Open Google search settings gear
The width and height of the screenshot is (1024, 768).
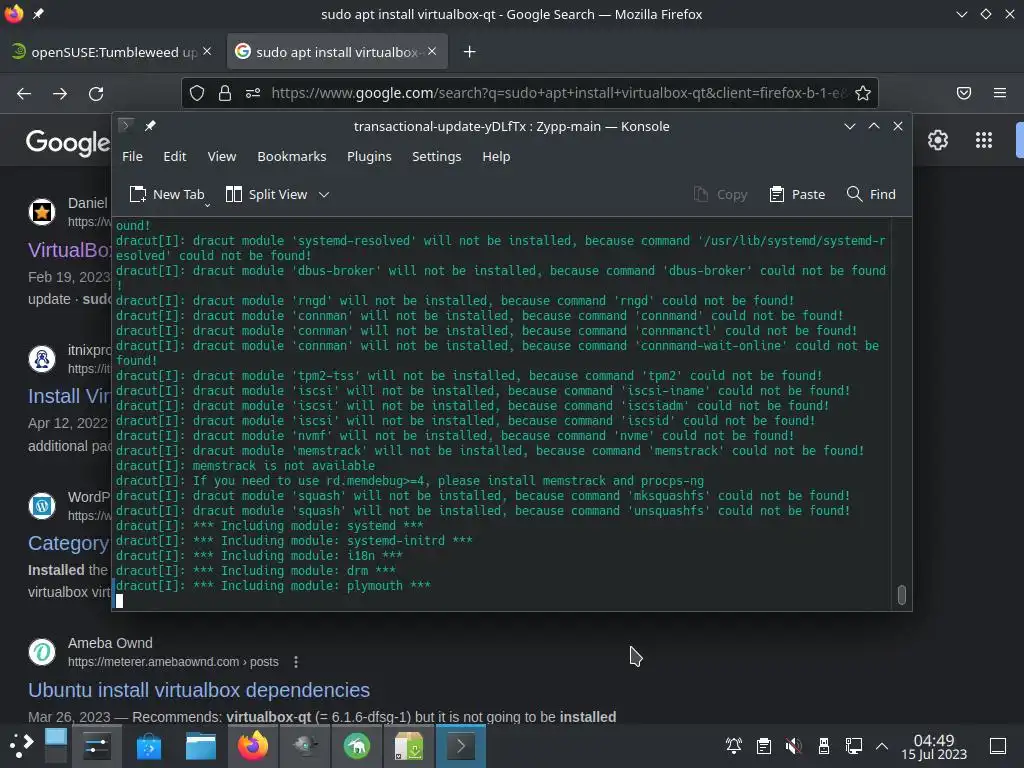(x=938, y=140)
